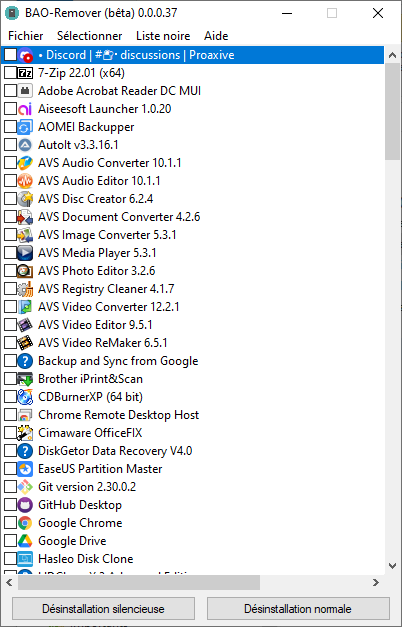Check the AOMEI Backupper checkbox

[10, 127]
